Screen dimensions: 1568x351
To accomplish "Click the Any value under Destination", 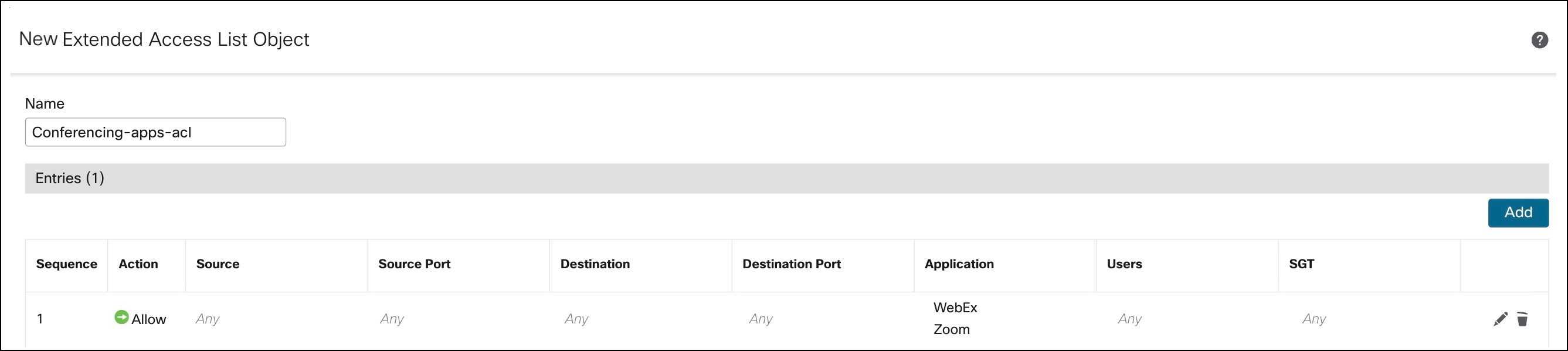I will pos(576,319).
